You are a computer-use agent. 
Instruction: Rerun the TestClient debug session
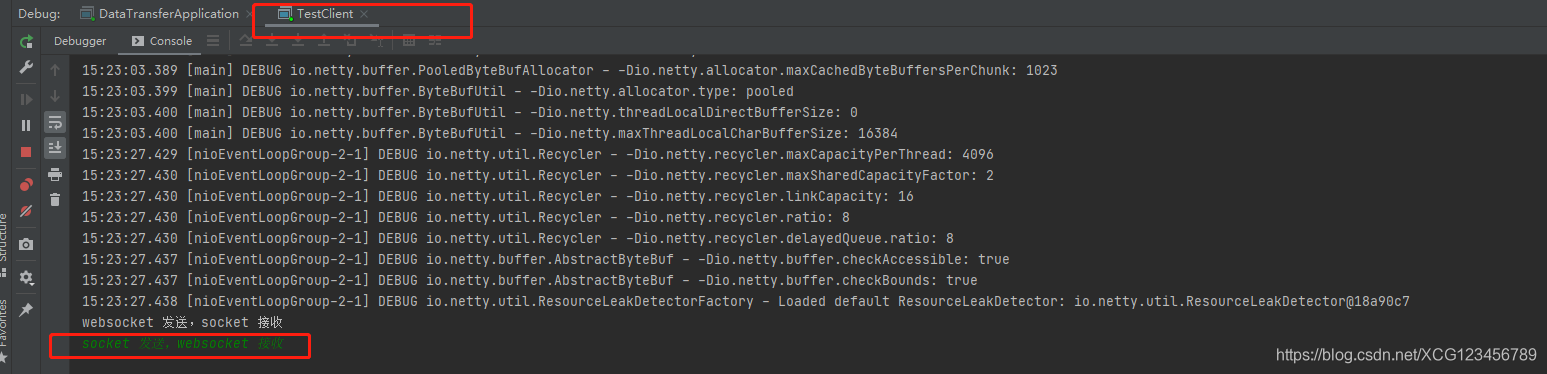tap(26, 41)
